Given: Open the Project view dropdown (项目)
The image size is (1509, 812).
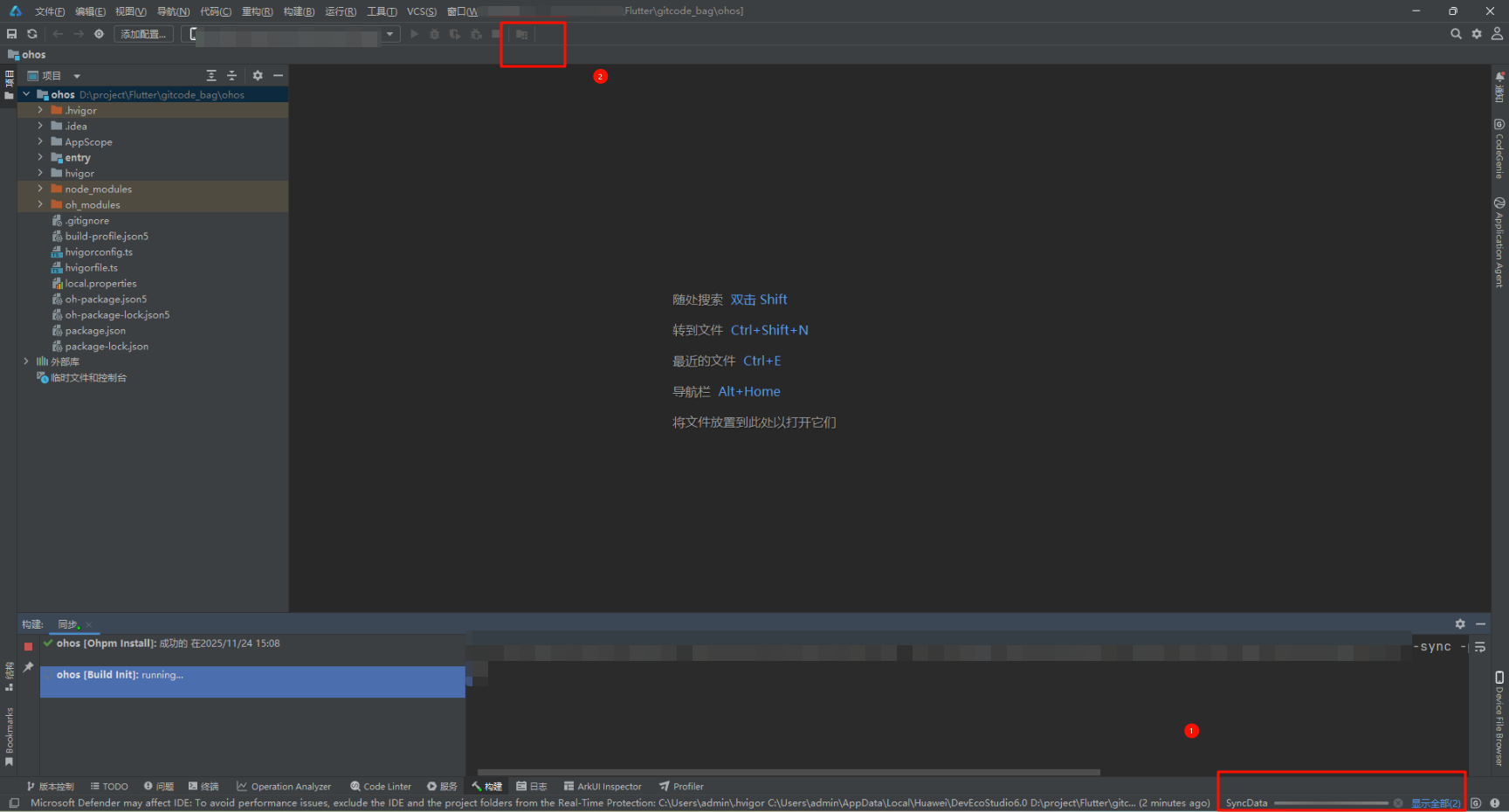Looking at the screenshot, I should tap(54, 76).
